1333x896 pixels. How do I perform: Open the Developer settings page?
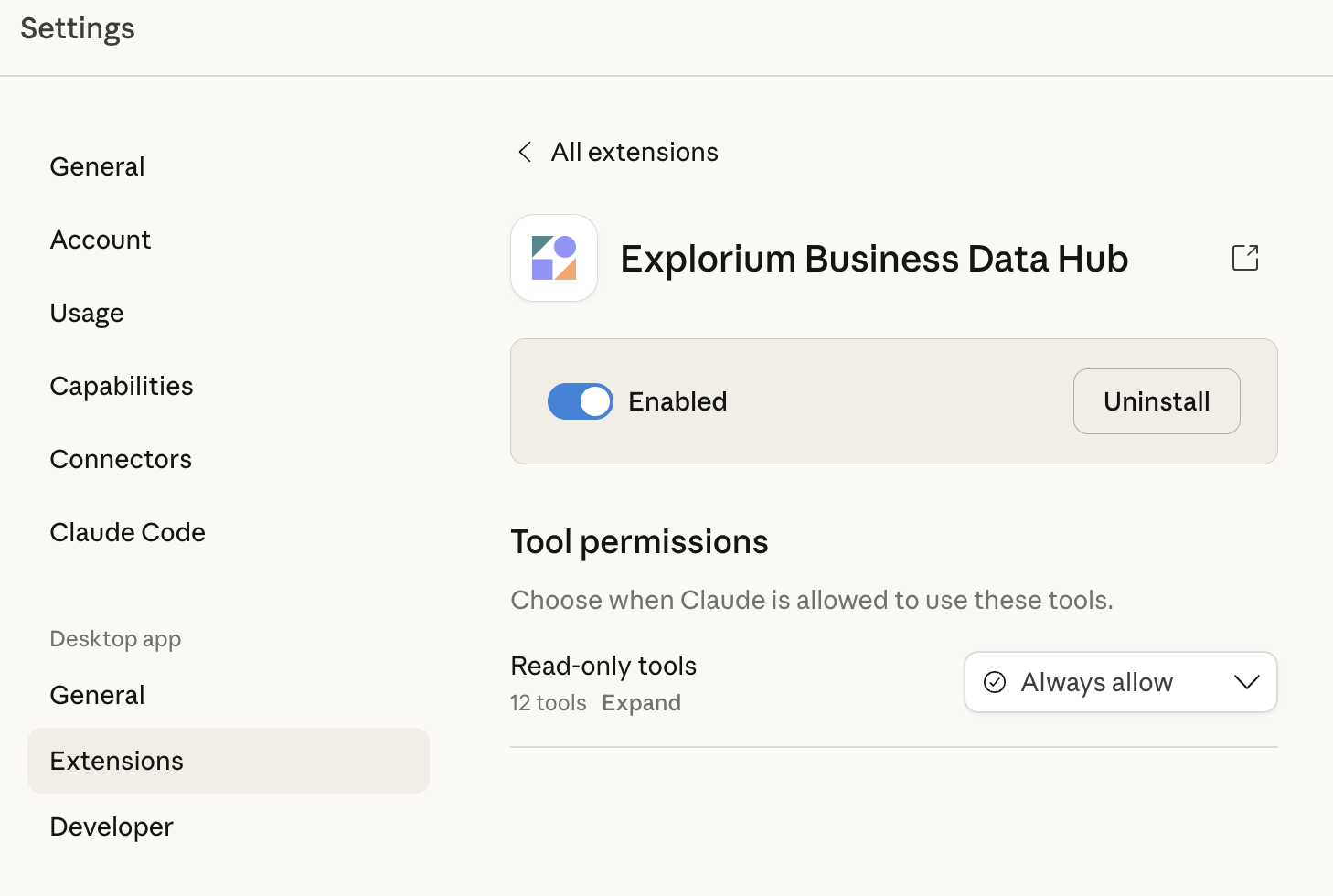[112, 827]
